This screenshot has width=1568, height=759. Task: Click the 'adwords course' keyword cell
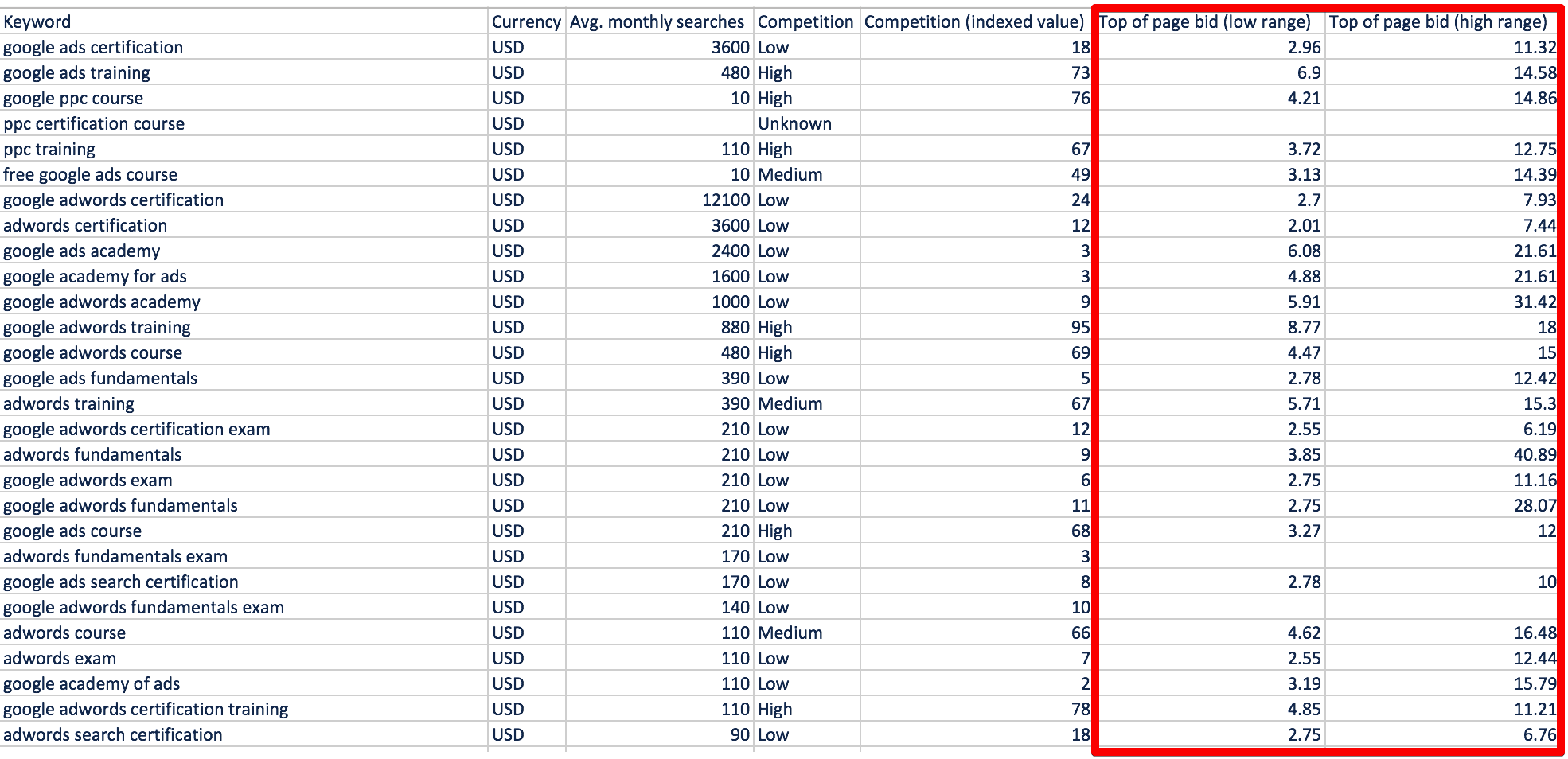point(244,632)
